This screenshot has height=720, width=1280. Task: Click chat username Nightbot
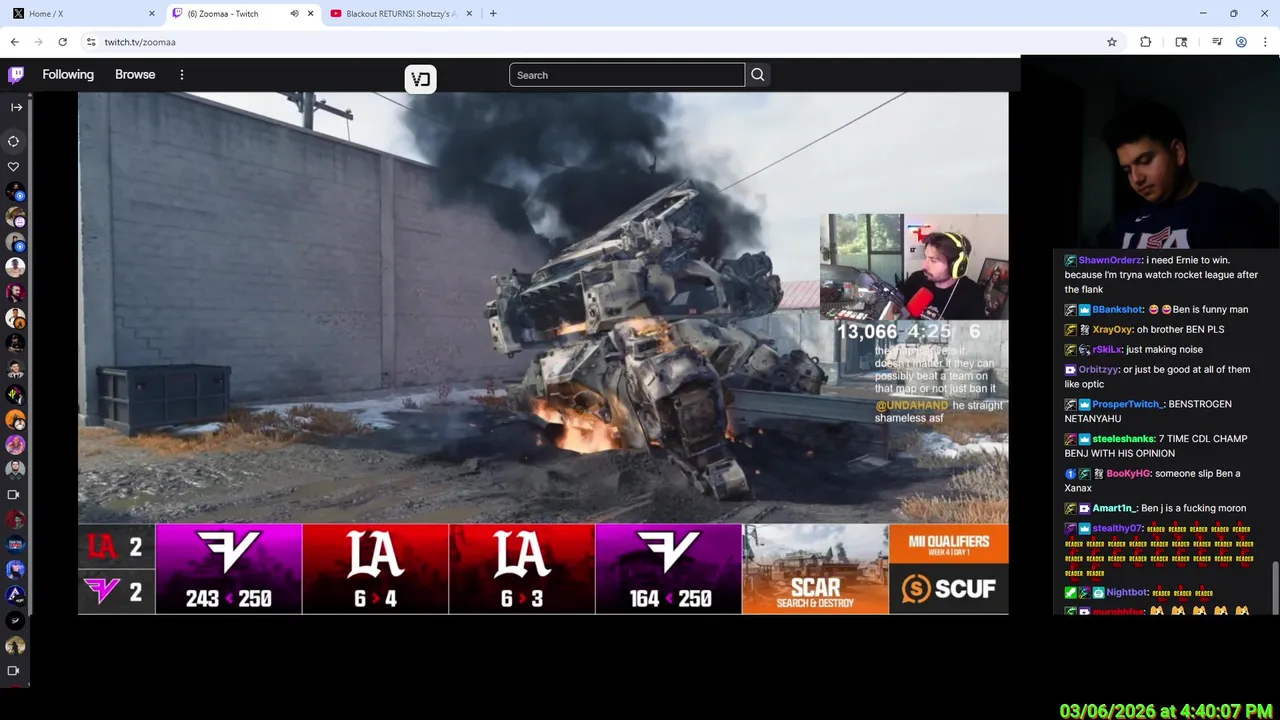point(1126,593)
